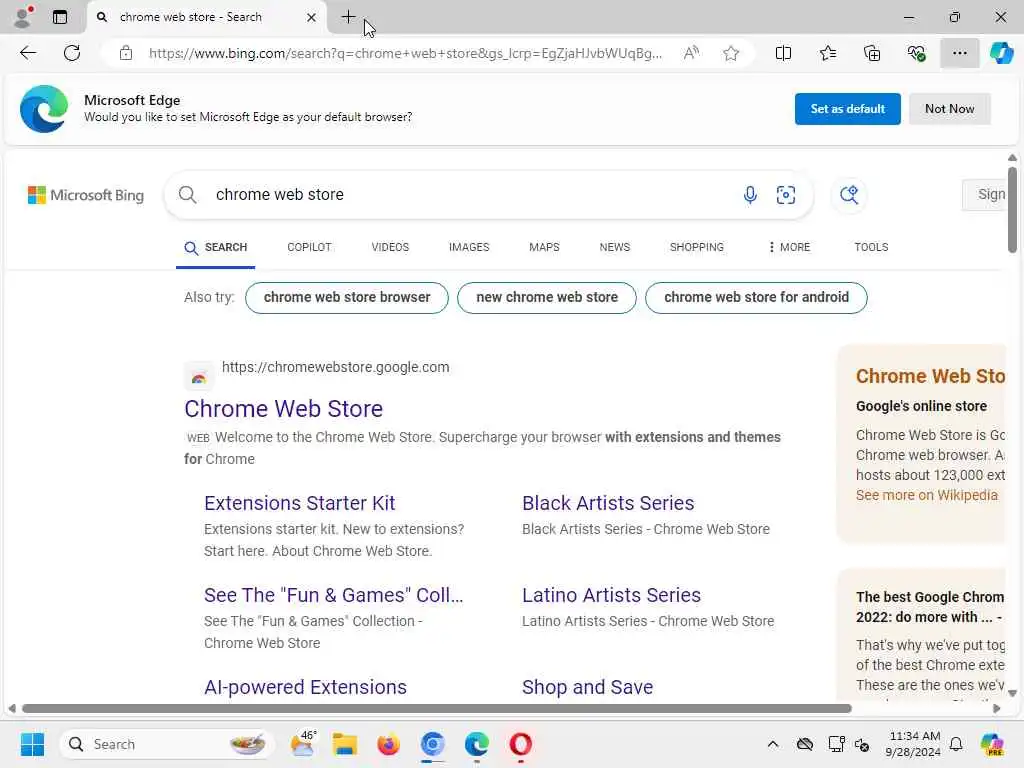
Task: Open File Explorer from taskbar
Action: pyautogui.click(x=345, y=744)
